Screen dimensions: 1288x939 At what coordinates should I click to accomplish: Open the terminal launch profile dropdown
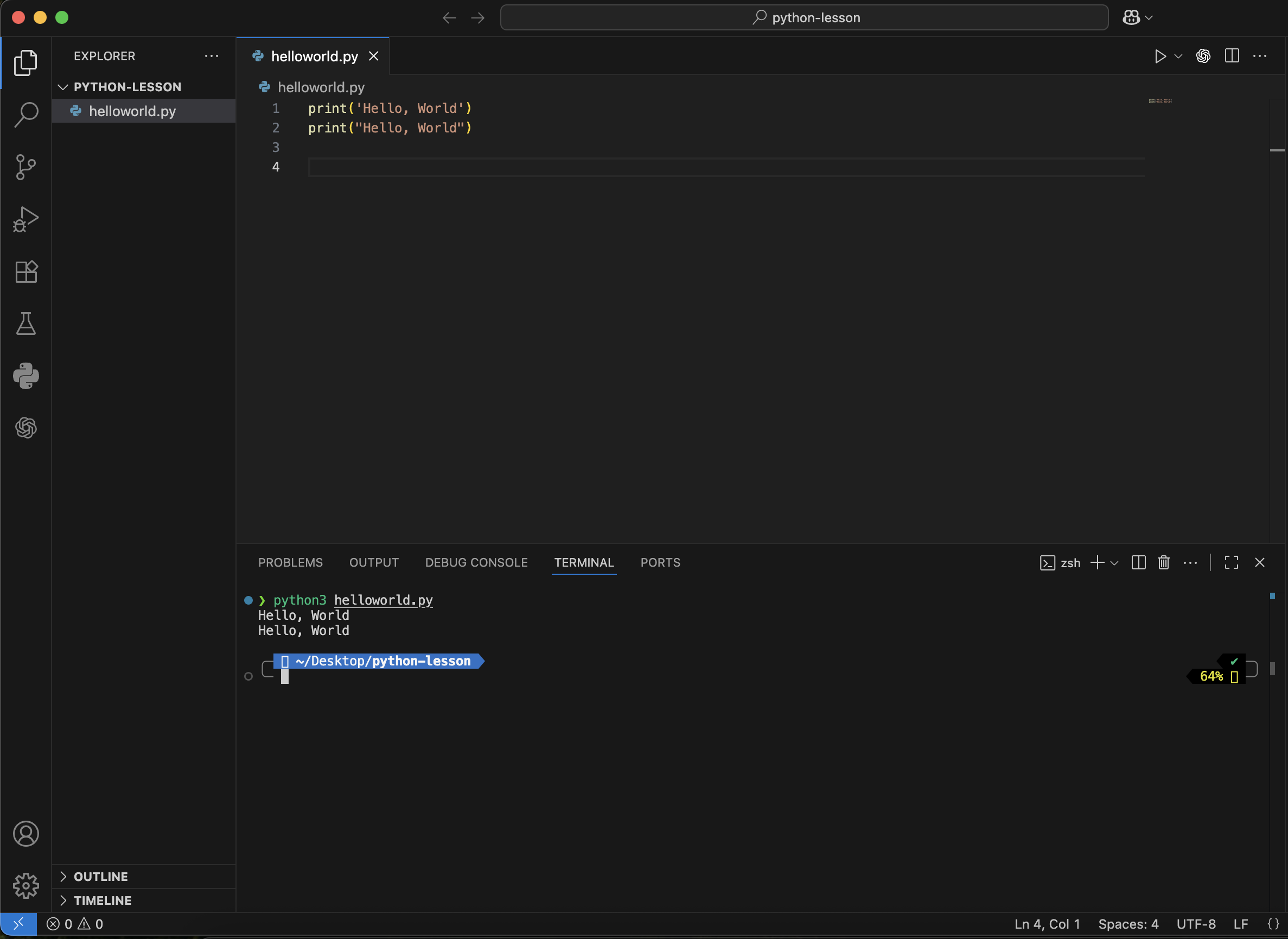(x=1114, y=563)
